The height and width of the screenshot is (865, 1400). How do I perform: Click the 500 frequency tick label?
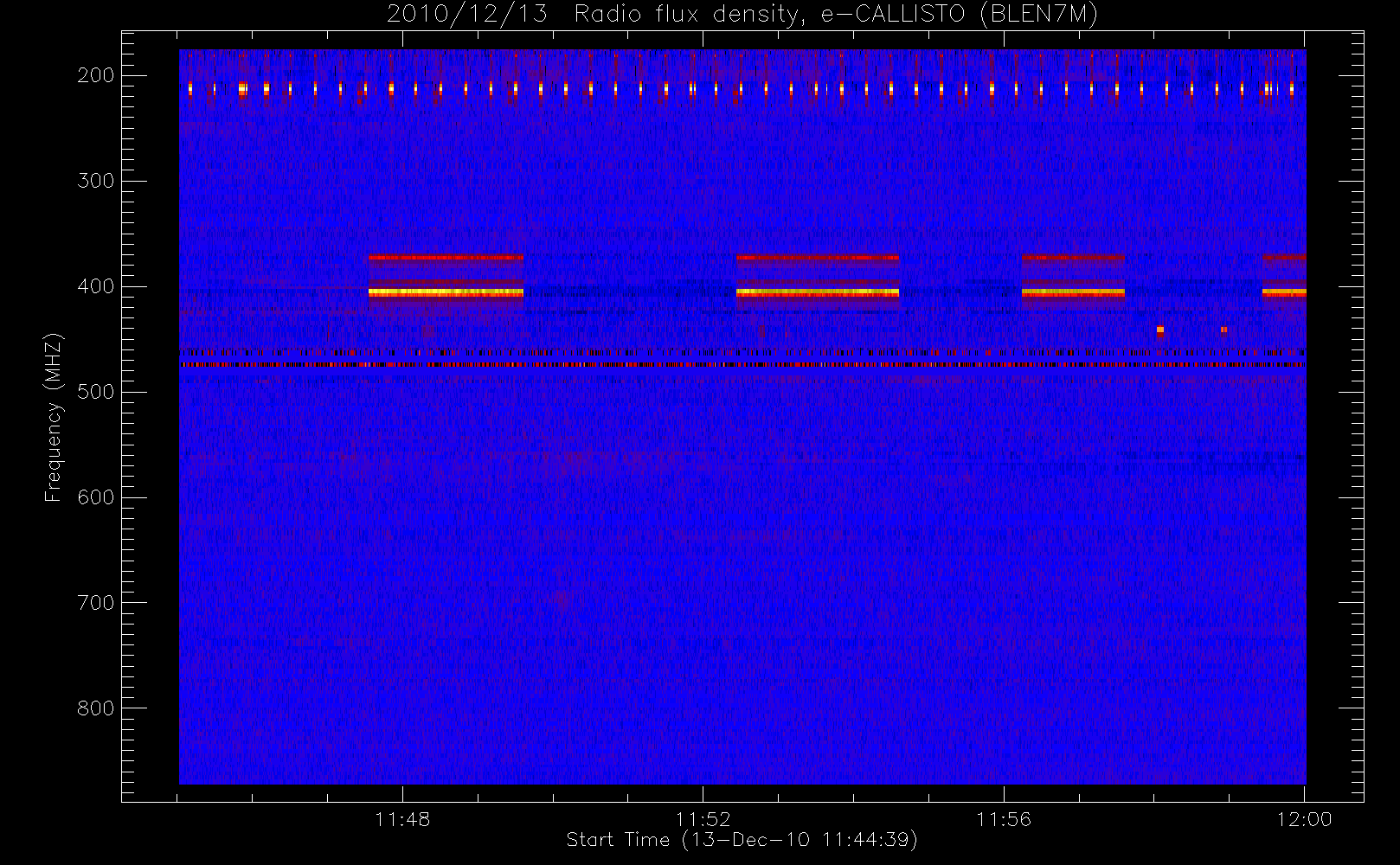click(x=96, y=392)
